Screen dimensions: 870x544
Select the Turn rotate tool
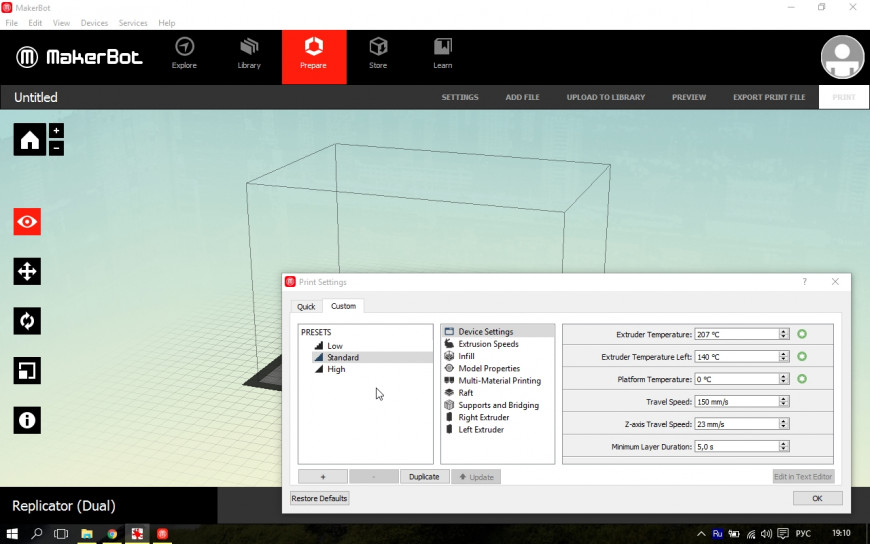pyautogui.click(x=27, y=321)
